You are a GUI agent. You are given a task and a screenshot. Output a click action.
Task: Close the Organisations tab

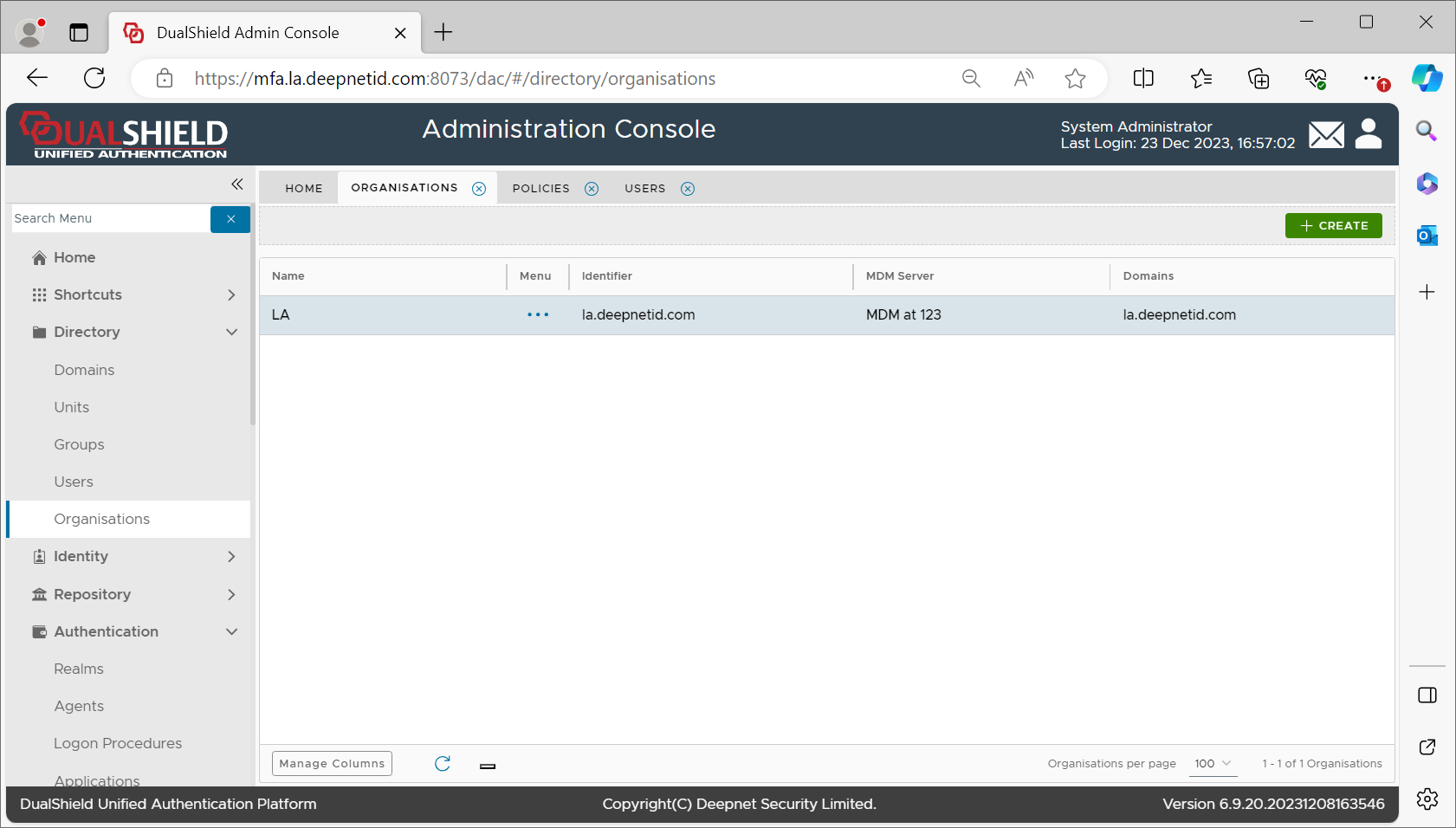tap(479, 189)
